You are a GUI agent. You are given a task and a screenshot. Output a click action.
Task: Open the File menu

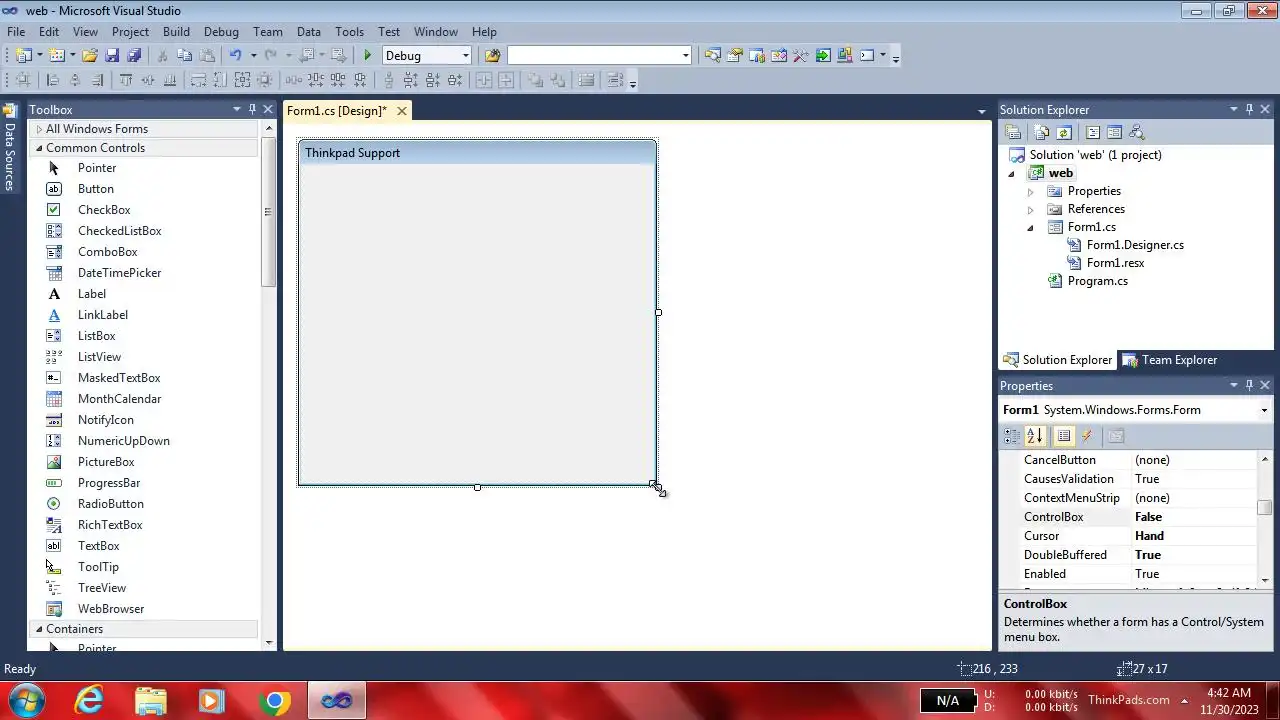[16, 32]
